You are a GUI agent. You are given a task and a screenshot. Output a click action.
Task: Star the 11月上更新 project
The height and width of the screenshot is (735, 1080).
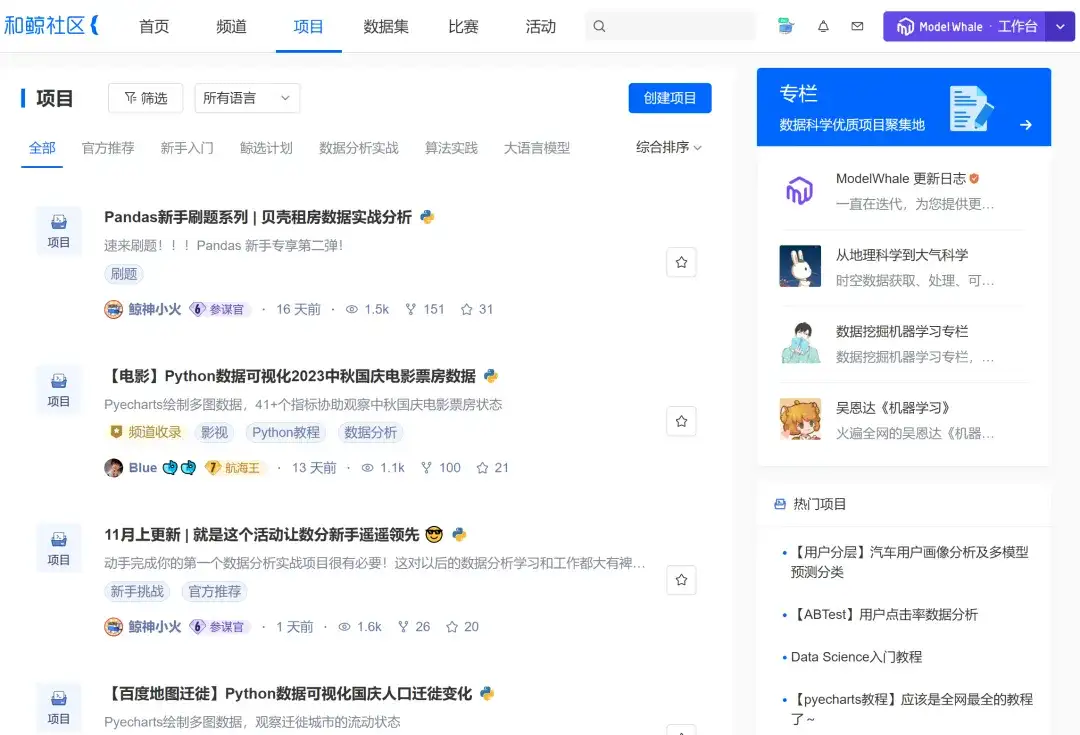point(681,580)
